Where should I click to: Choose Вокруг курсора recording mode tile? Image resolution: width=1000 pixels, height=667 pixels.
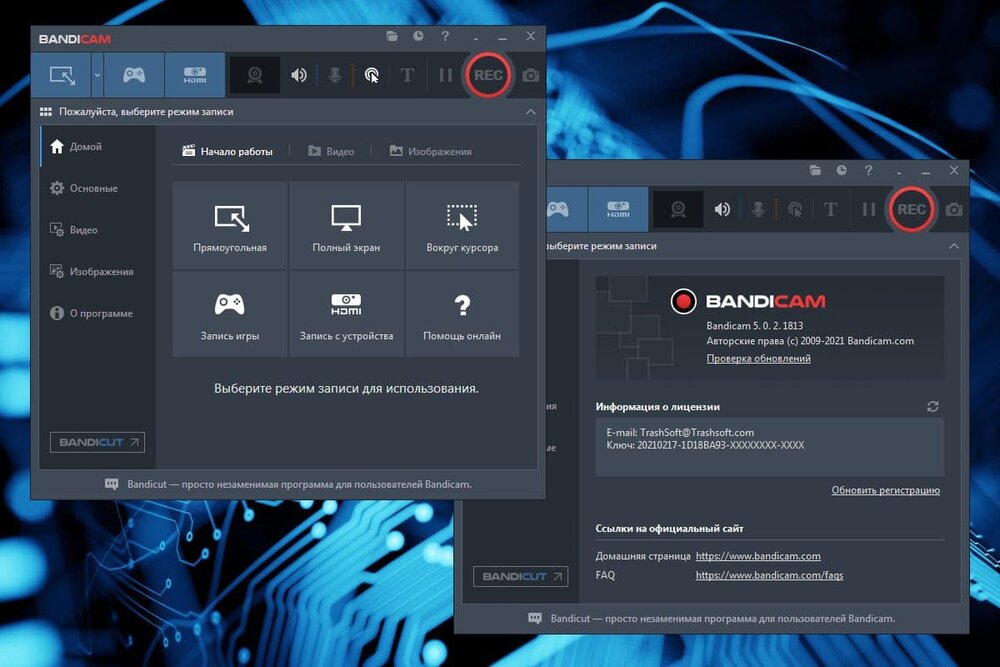pyautogui.click(x=462, y=225)
